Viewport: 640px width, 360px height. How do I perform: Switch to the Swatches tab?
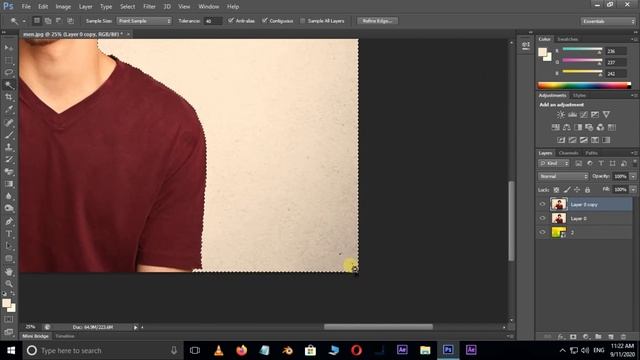coord(567,39)
